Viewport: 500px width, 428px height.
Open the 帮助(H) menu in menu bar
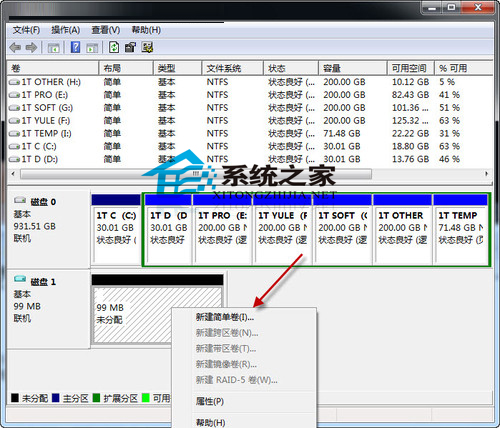pos(146,30)
